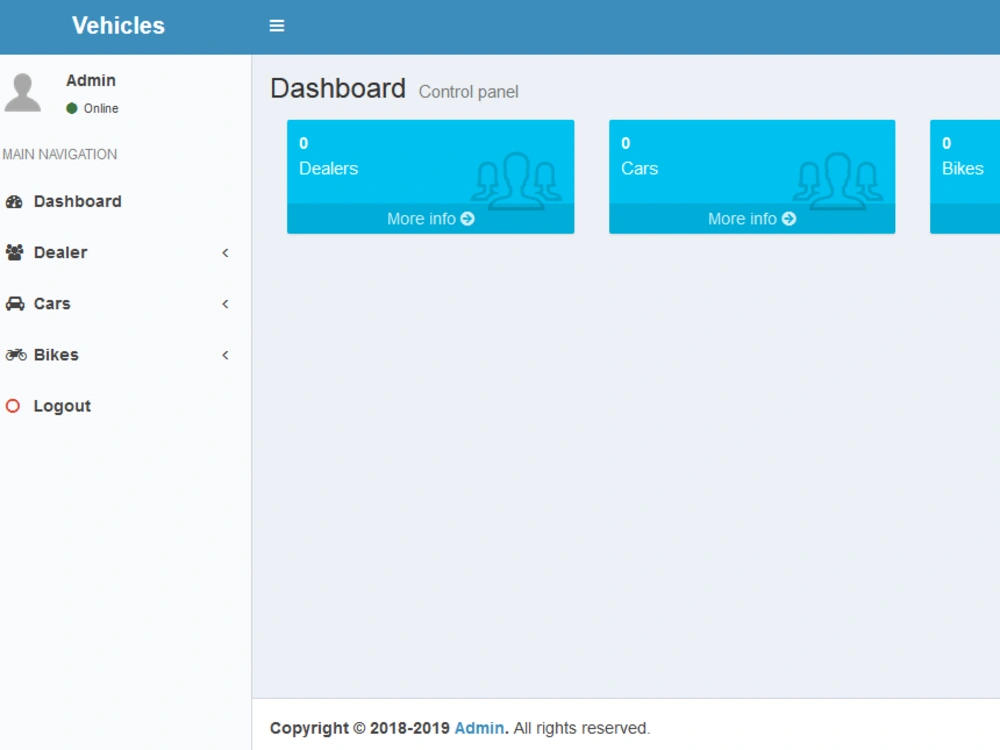1000x750 pixels.
Task: Click the arrow icon on Cars More info
Action: click(x=789, y=219)
